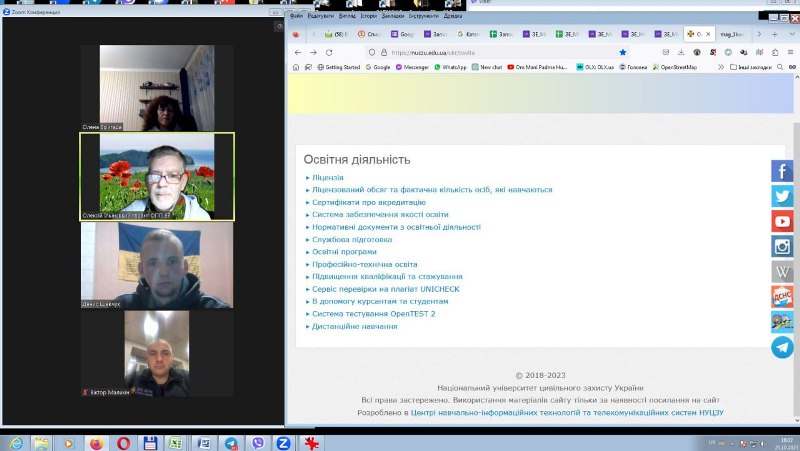Launch Opera from the Windows taskbar

tap(123, 443)
